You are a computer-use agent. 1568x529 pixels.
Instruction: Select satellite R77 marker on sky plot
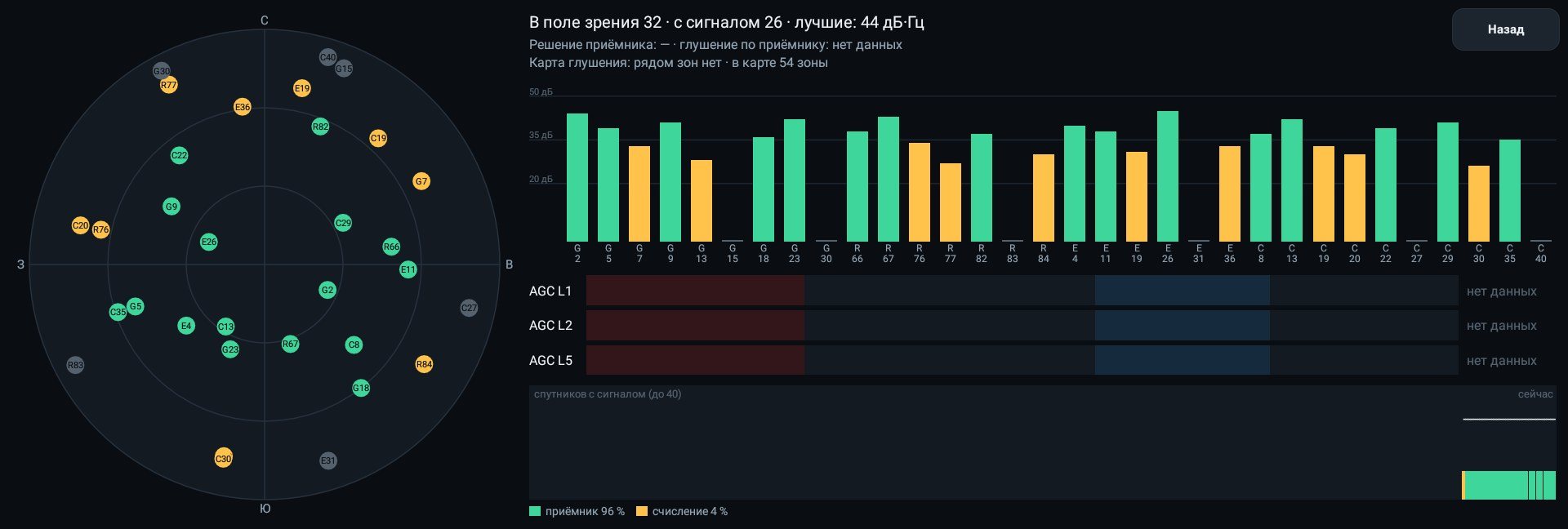pyautogui.click(x=169, y=85)
